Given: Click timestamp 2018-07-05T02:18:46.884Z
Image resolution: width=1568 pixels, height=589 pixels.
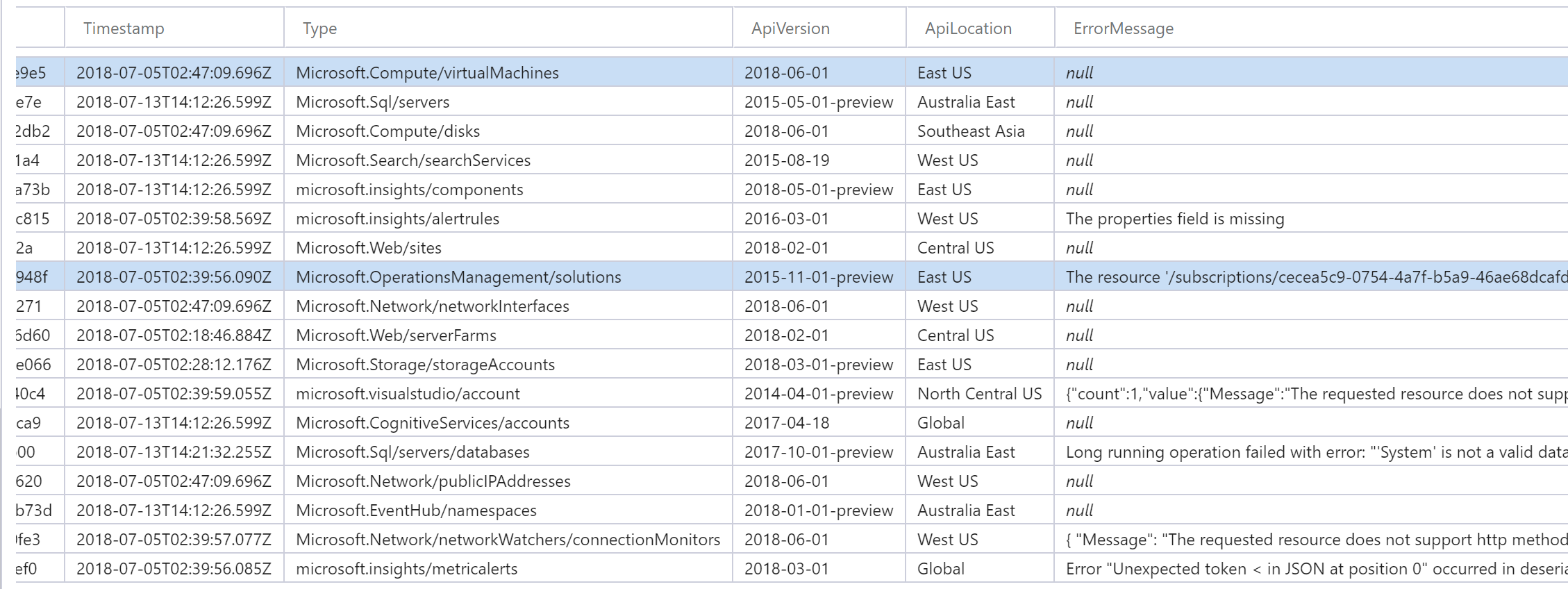Looking at the screenshot, I should [174, 335].
